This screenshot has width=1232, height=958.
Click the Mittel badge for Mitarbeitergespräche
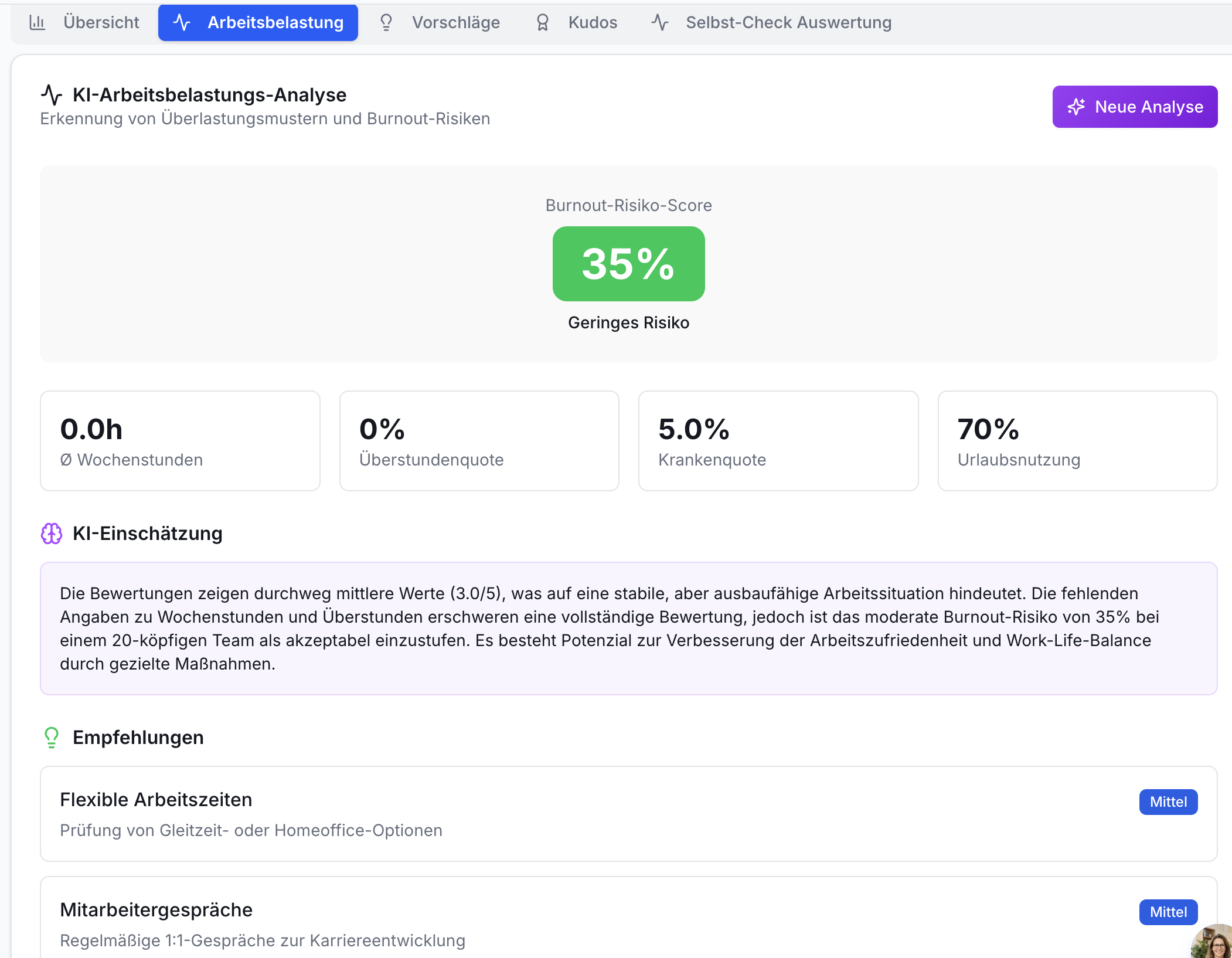click(x=1168, y=912)
